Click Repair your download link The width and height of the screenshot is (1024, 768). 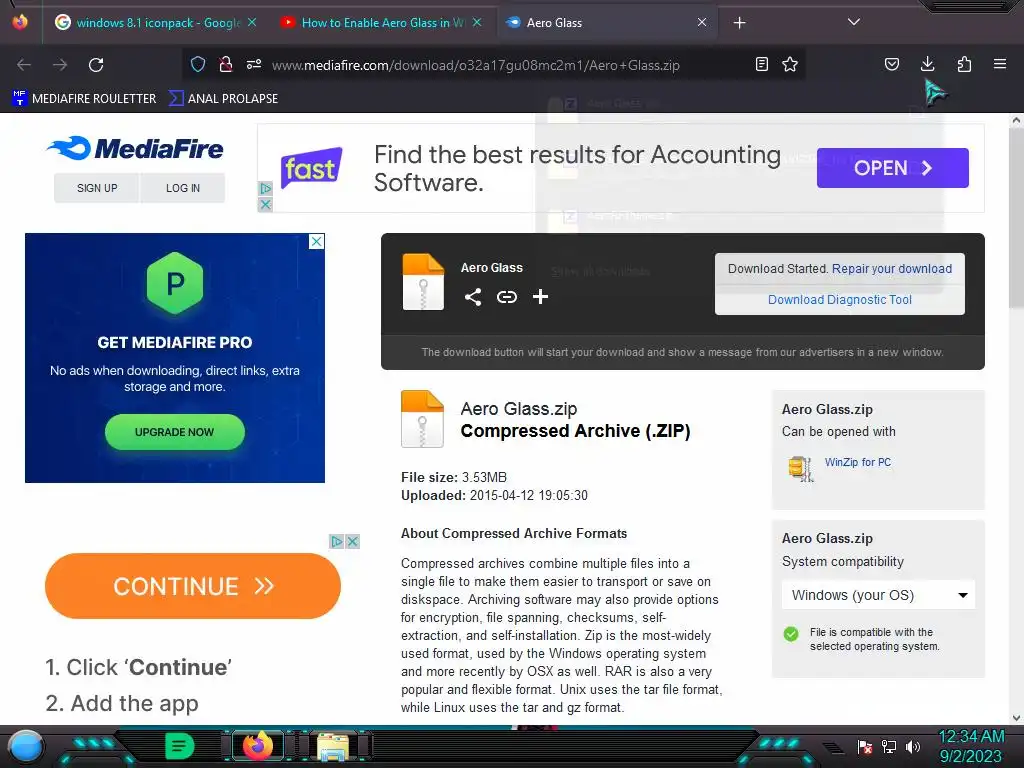891,268
